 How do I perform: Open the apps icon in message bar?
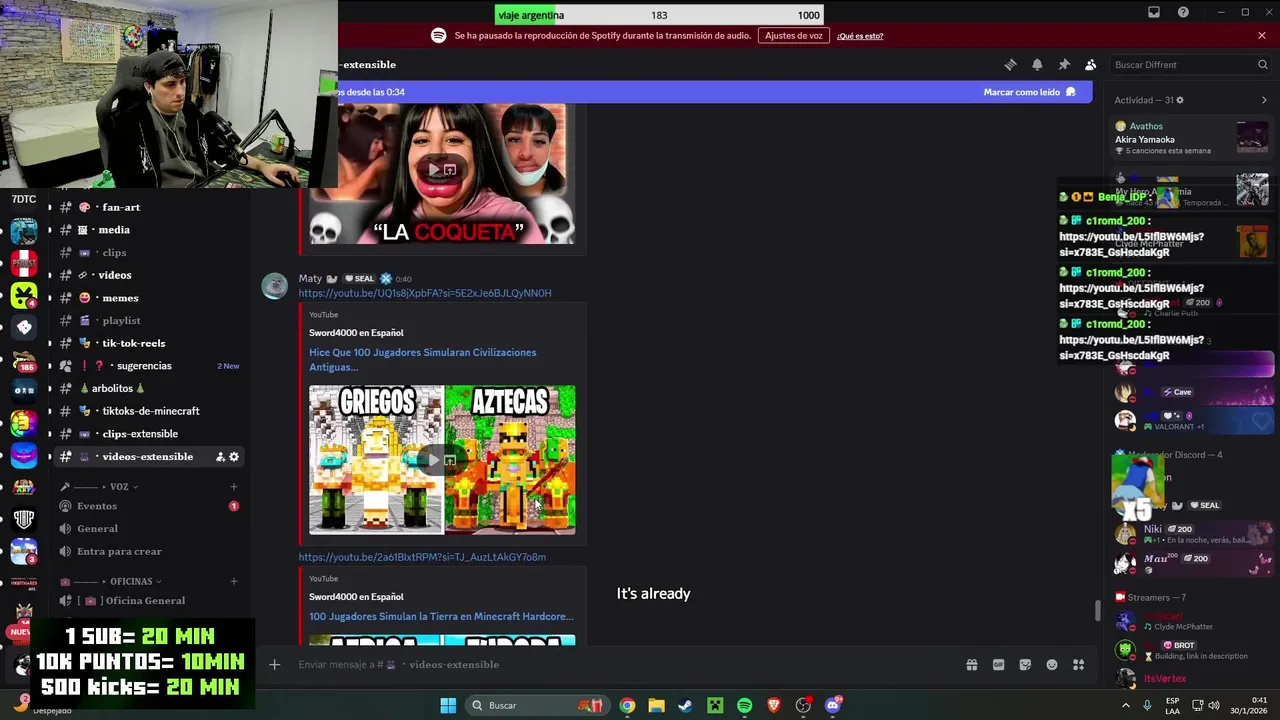click(1078, 665)
